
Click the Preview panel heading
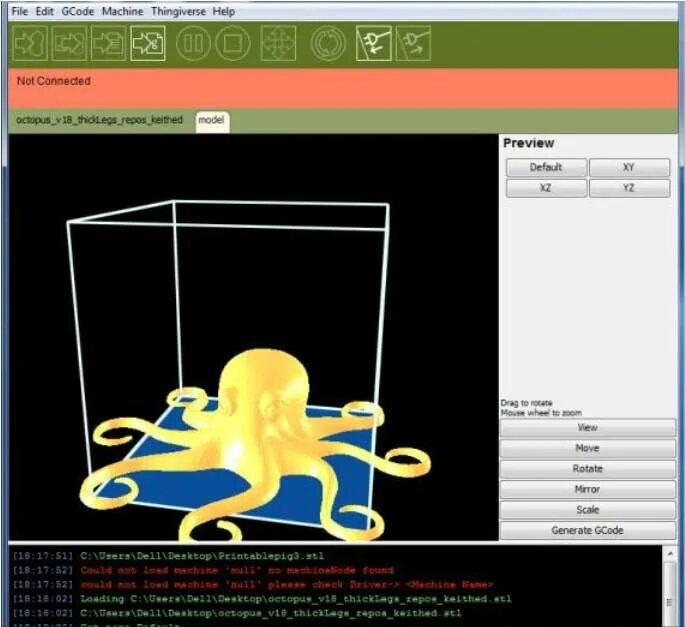[x=529, y=143]
